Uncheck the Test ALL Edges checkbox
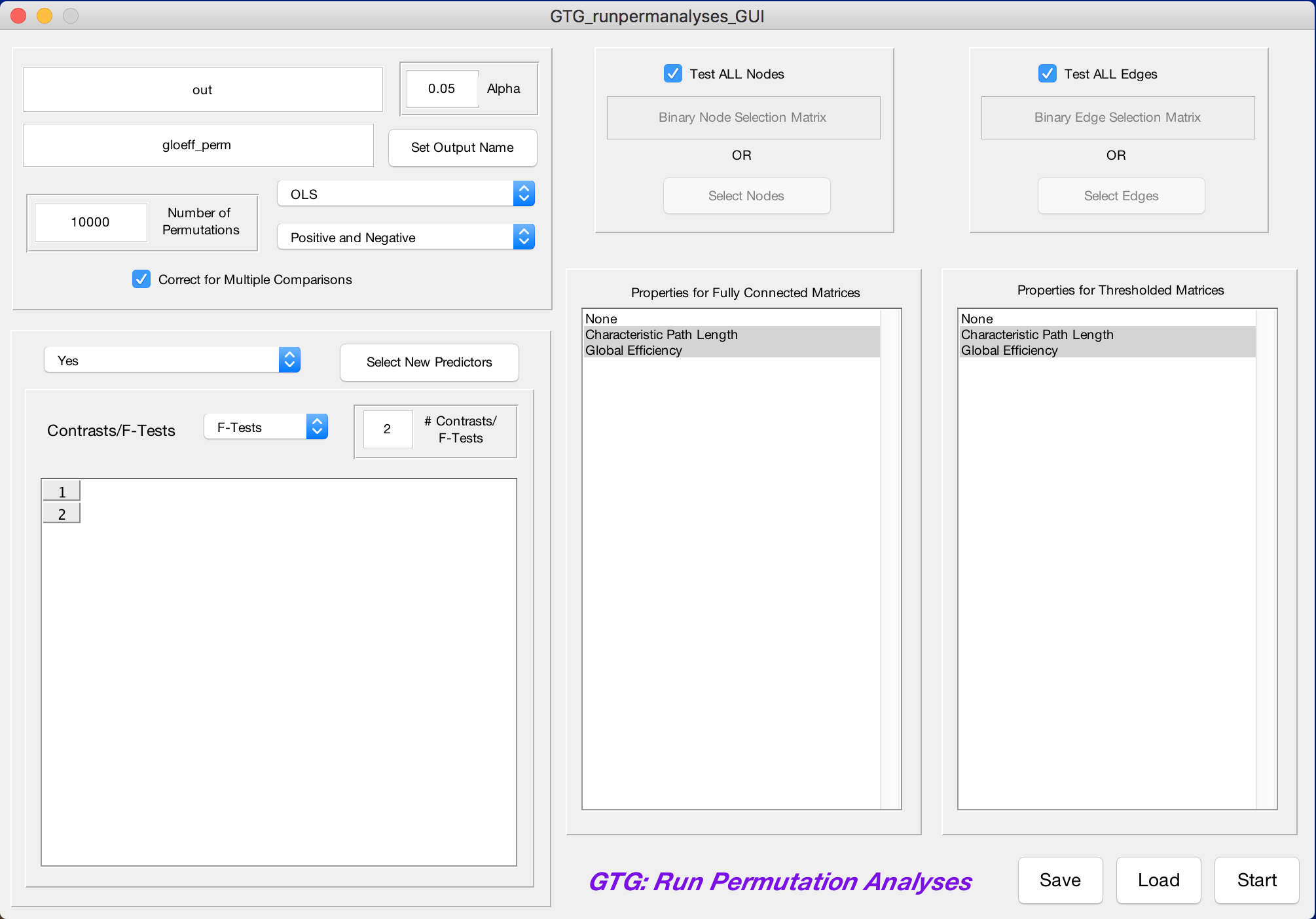Viewport: 1316px width, 919px height. coord(1048,74)
